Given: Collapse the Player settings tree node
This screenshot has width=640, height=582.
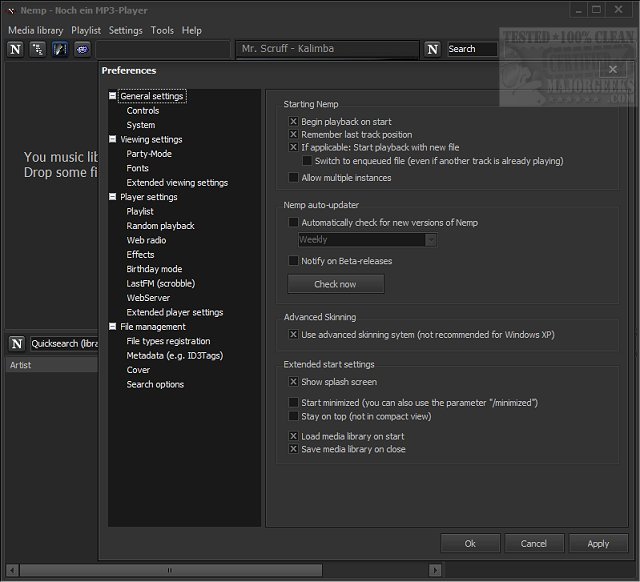Looking at the screenshot, I should (113, 197).
